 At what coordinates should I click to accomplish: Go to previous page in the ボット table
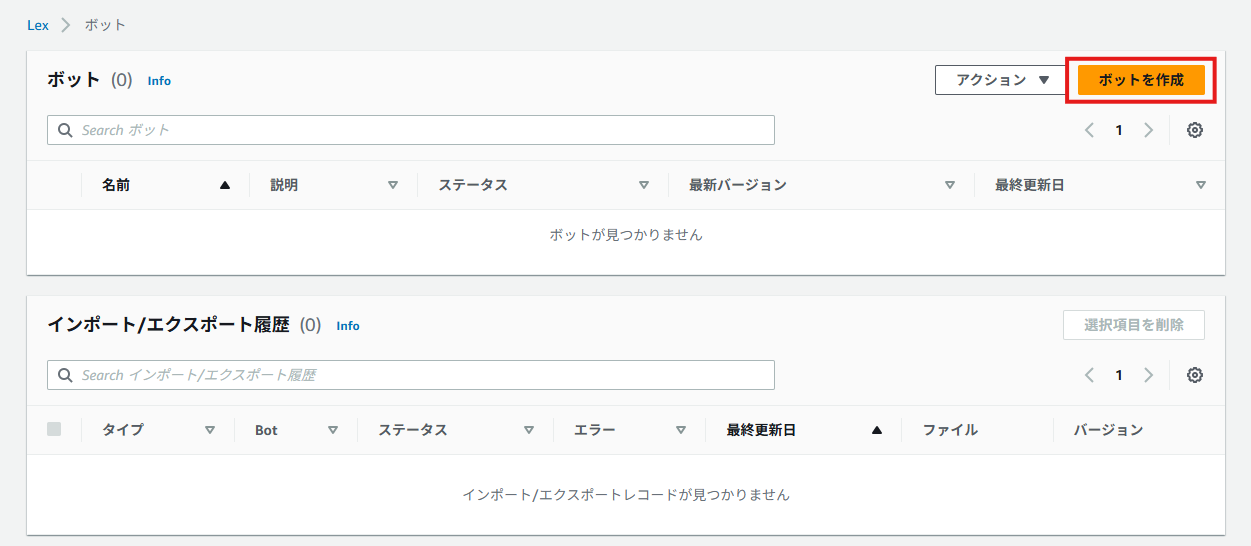coord(1090,130)
